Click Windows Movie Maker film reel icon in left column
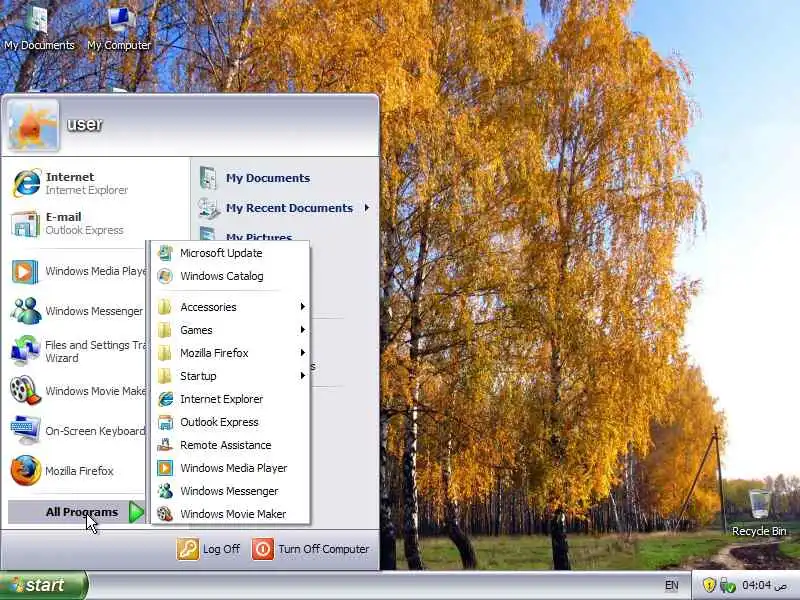Screen dimensions: 800x600 click(x=24, y=390)
